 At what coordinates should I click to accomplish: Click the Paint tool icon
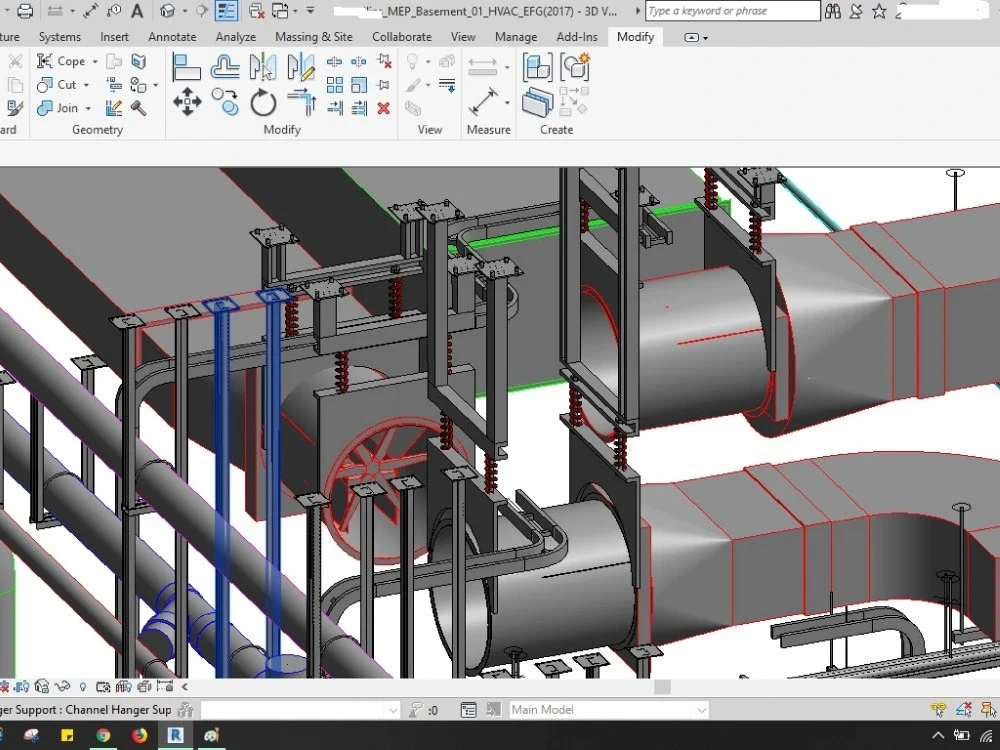(x=136, y=85)
